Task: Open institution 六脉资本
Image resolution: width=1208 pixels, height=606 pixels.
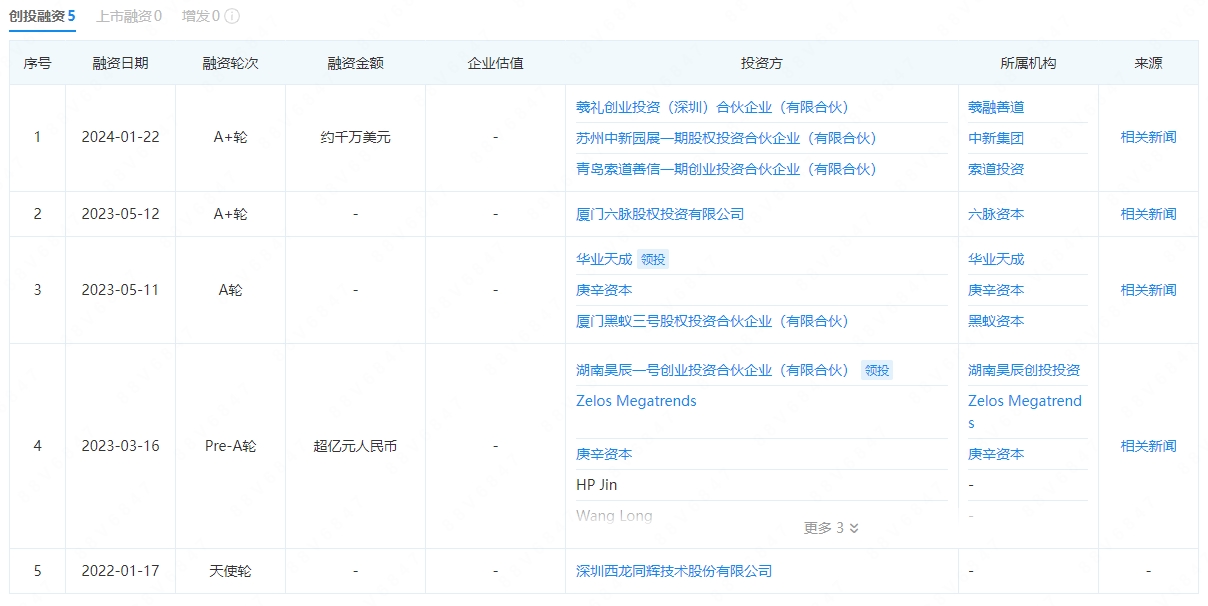Action: (996, 214)
